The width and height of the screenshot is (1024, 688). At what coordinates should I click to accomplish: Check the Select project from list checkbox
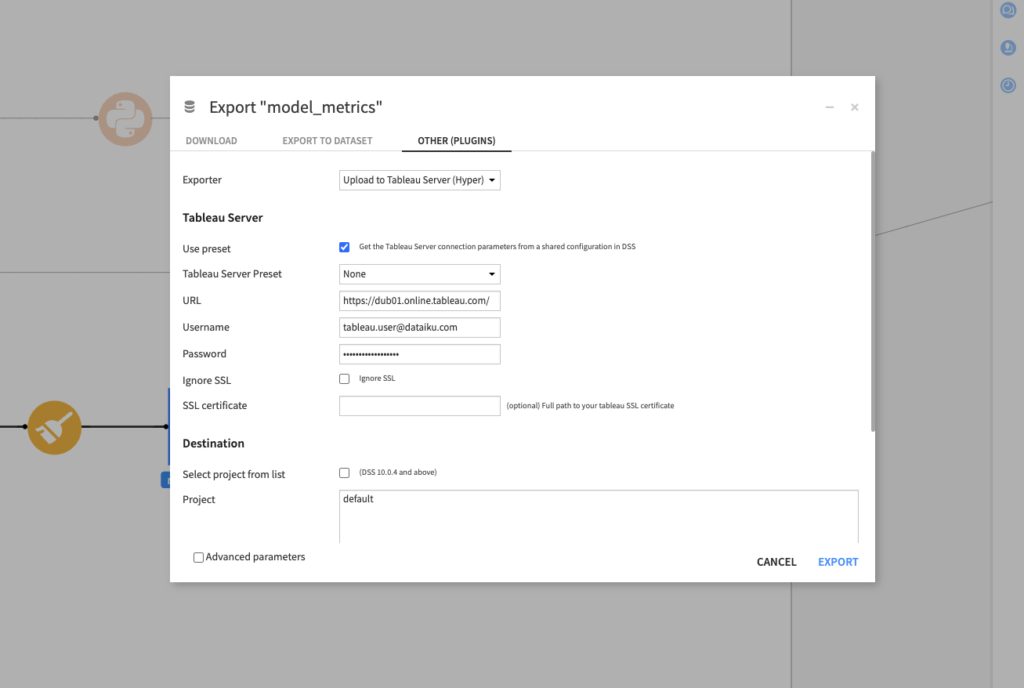pos(344,472)
